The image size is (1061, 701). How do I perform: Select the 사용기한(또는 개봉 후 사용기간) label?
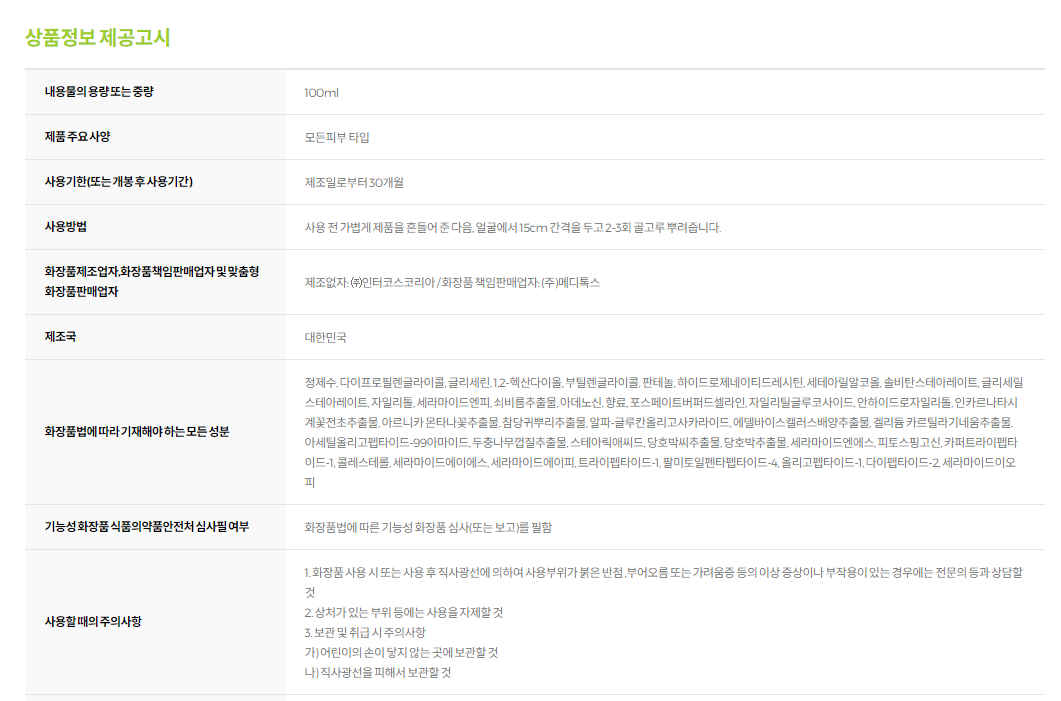tap(119, 182)
